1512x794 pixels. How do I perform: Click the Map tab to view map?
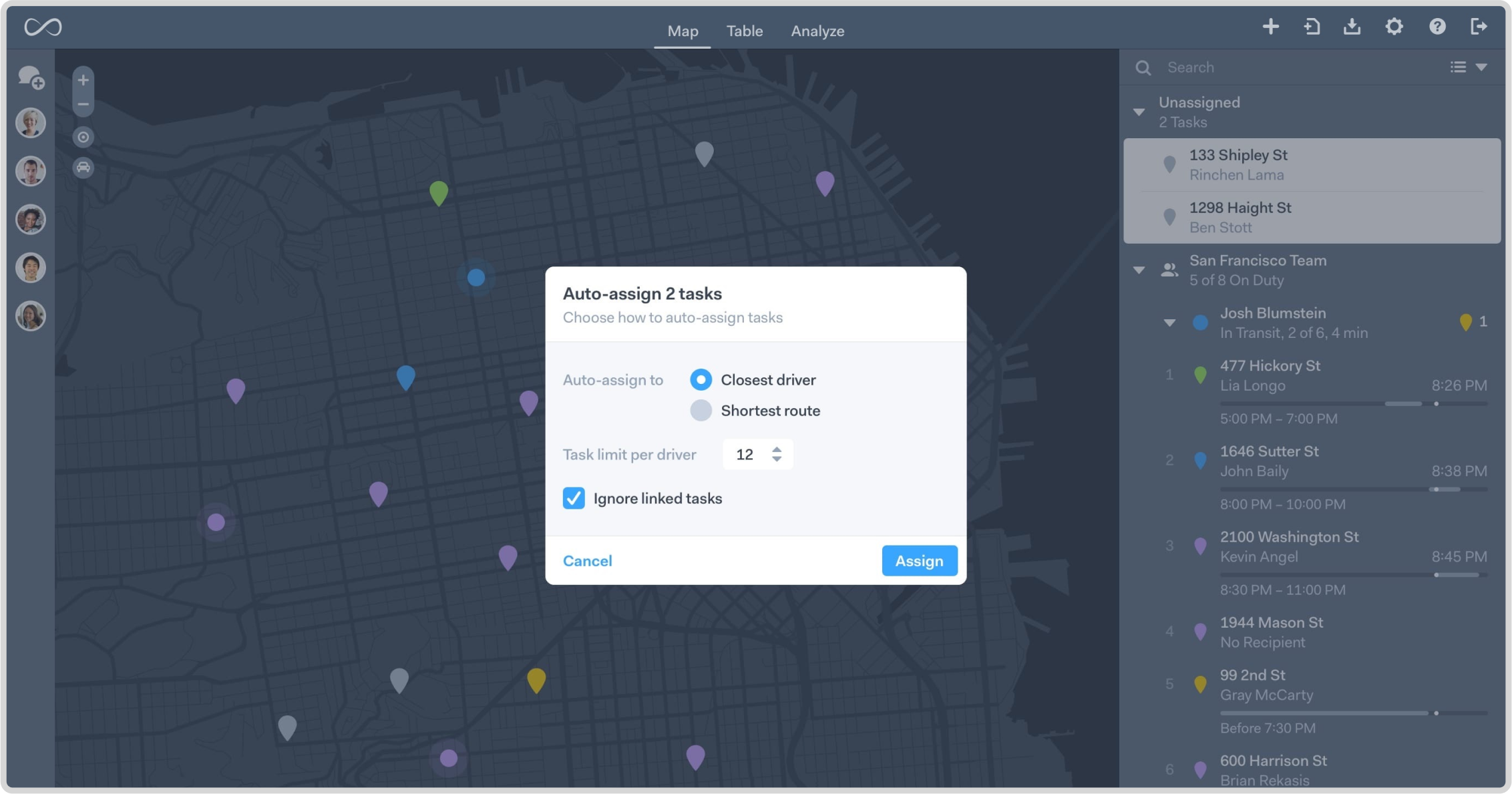pos(683,30)
